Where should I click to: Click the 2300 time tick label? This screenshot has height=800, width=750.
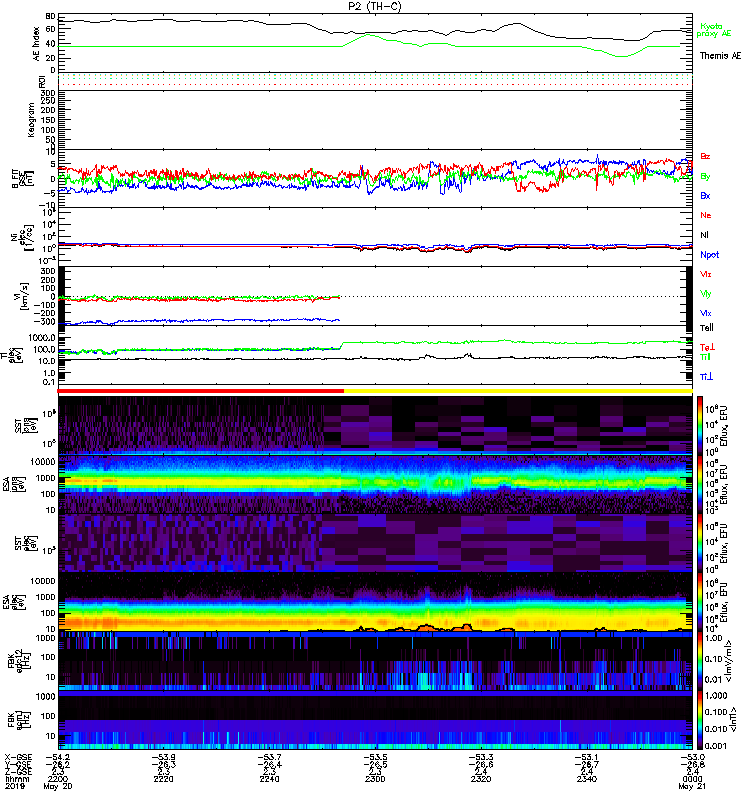coord(375,779)
